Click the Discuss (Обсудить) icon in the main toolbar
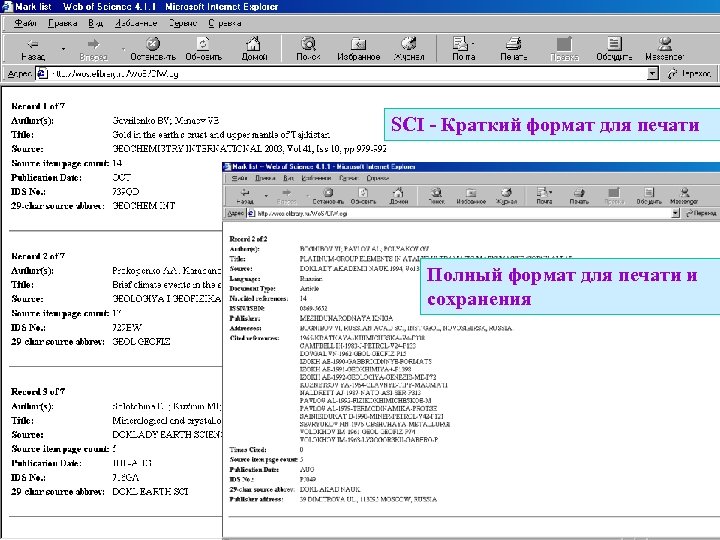The height and width of the screenshot is (540, 720). point(614,44)
